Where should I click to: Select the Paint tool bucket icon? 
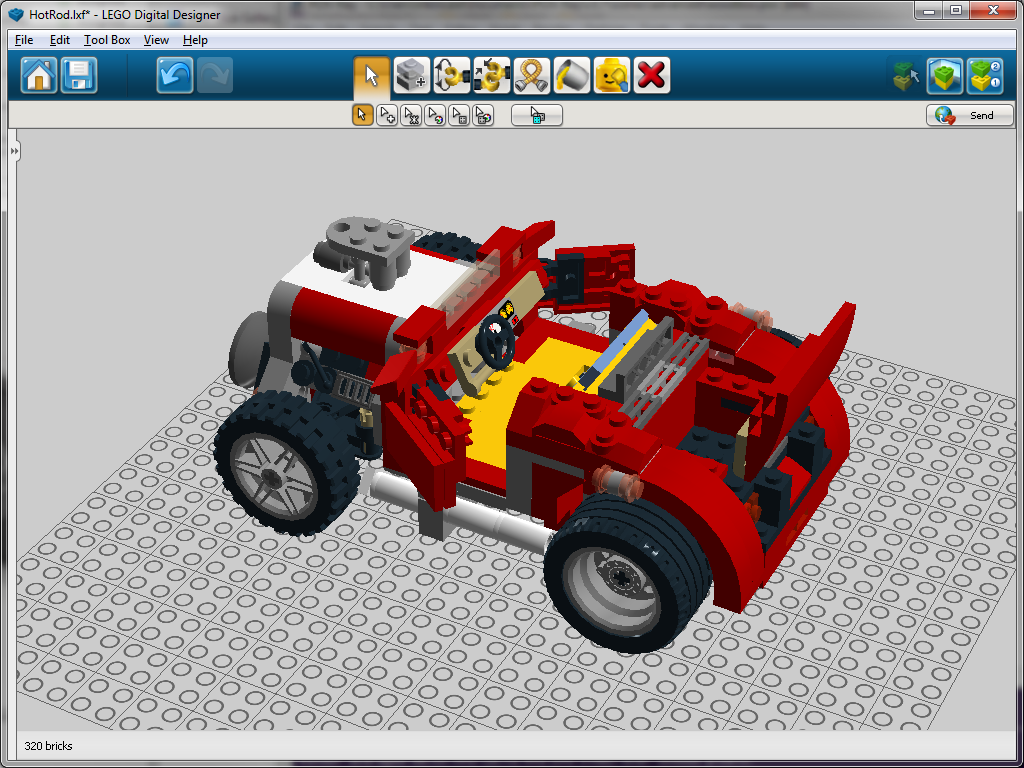tap(571, 74)
